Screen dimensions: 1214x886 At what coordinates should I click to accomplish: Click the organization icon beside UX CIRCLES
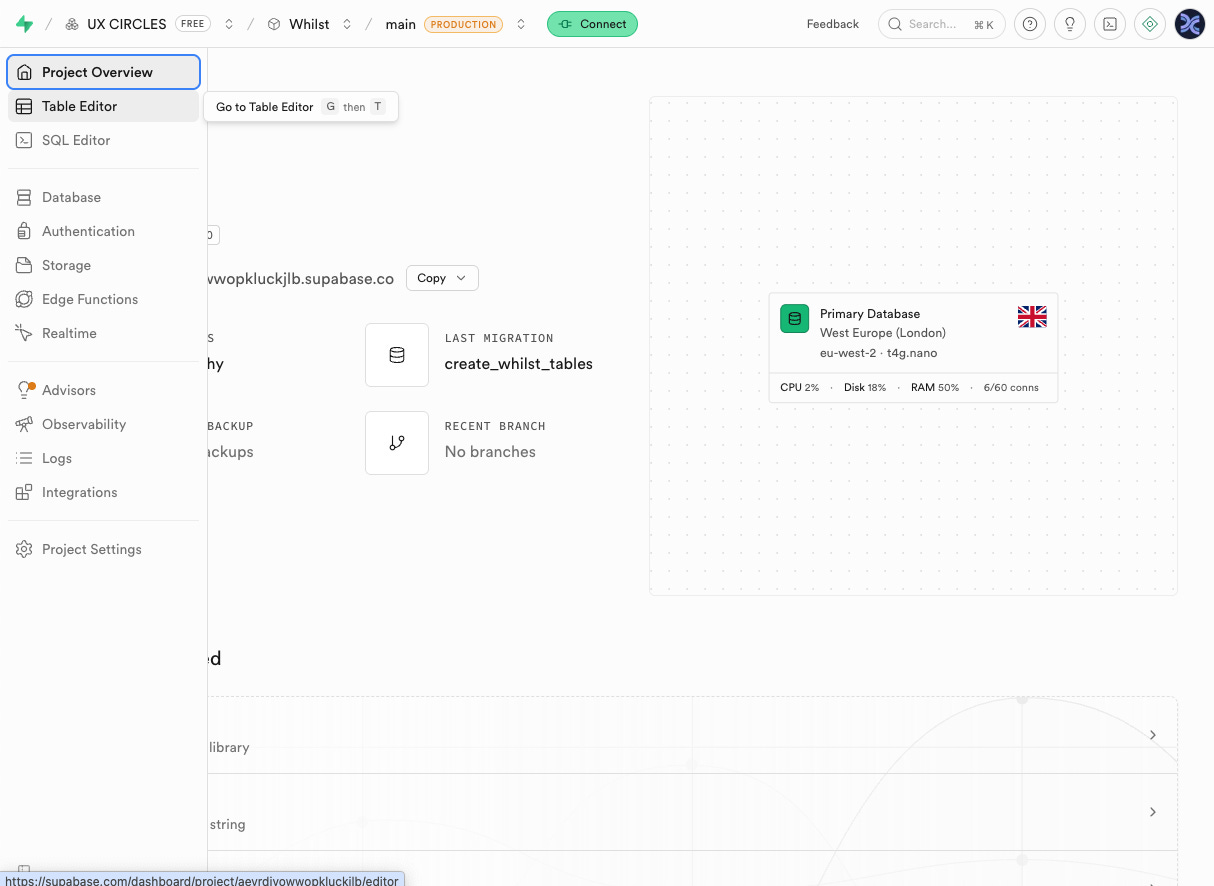click(72, 24)
